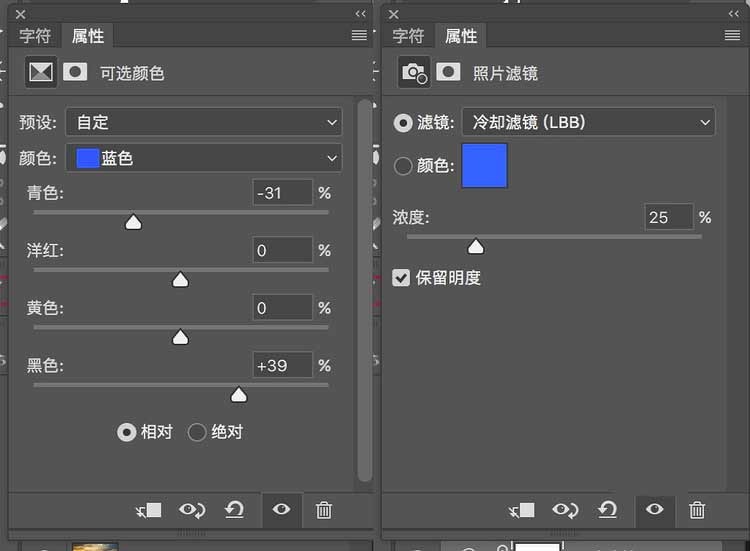
Task: Open panel menu of Photo Filter panel
Action: click(732, 35)
